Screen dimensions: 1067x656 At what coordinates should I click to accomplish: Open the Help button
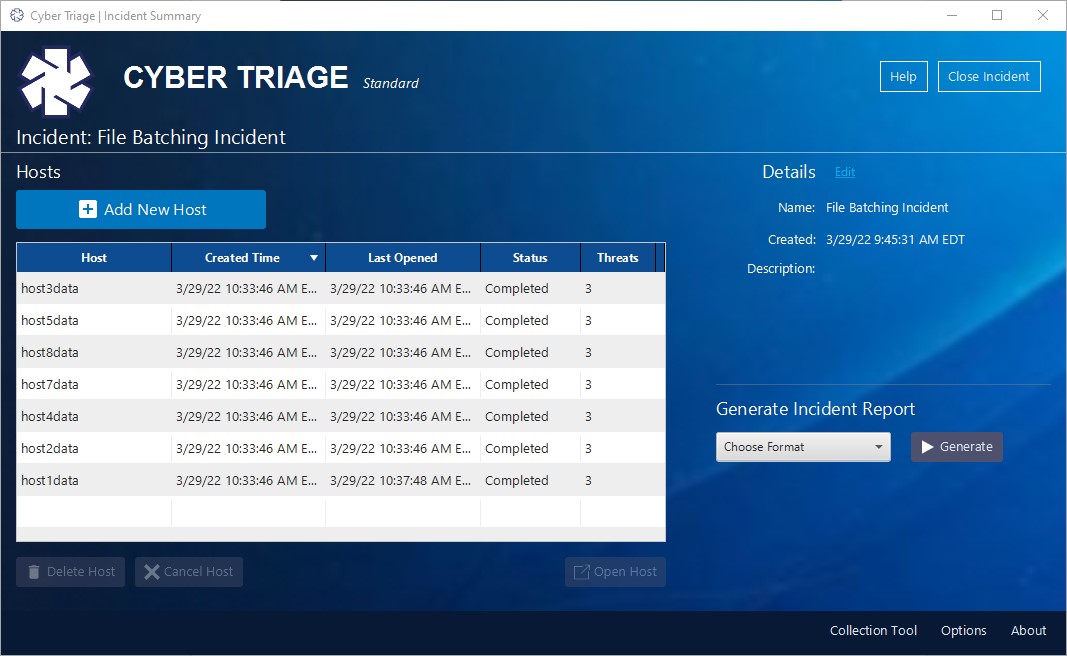903,77
